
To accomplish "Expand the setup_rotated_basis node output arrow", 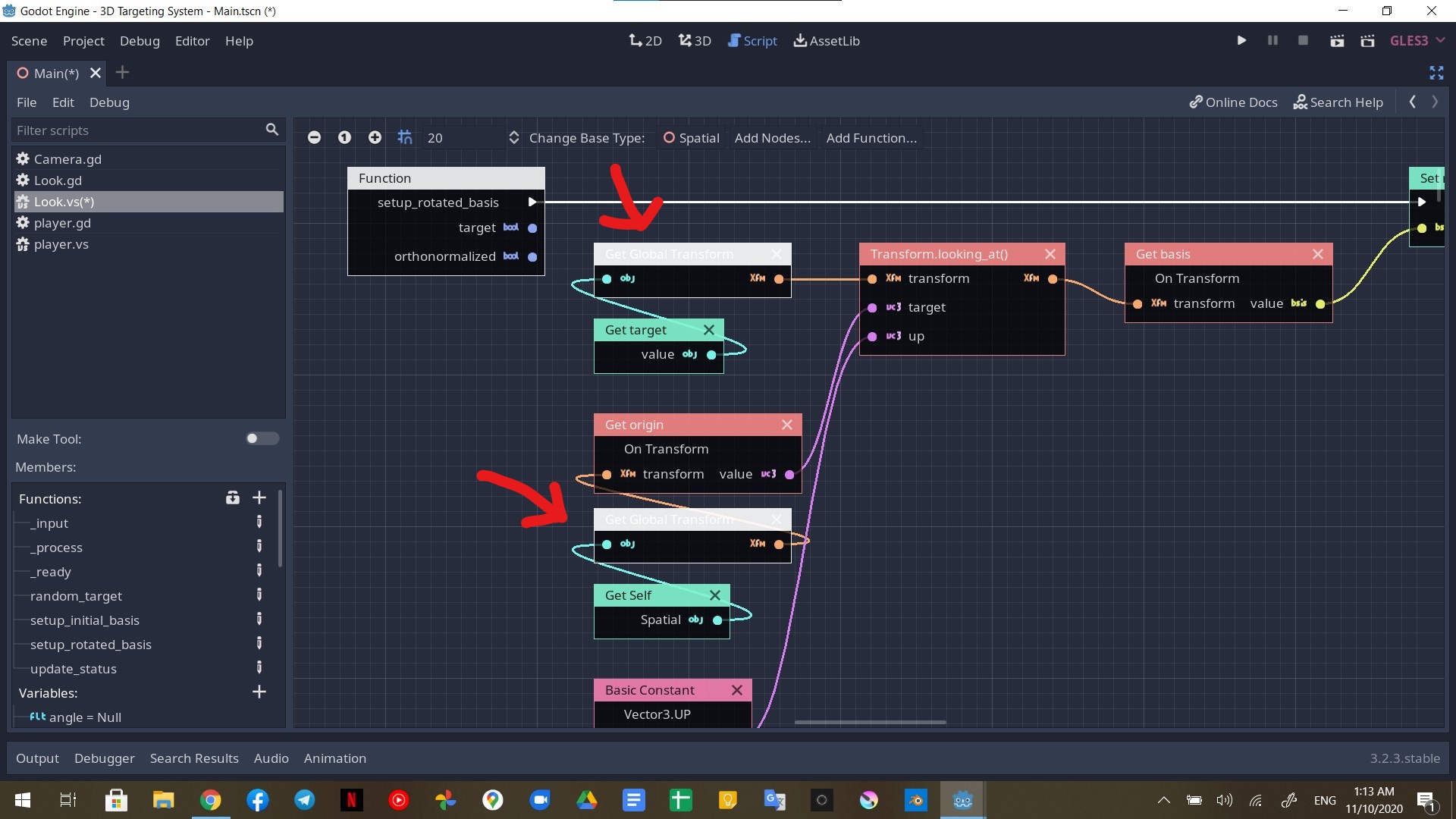I will 532,202.
